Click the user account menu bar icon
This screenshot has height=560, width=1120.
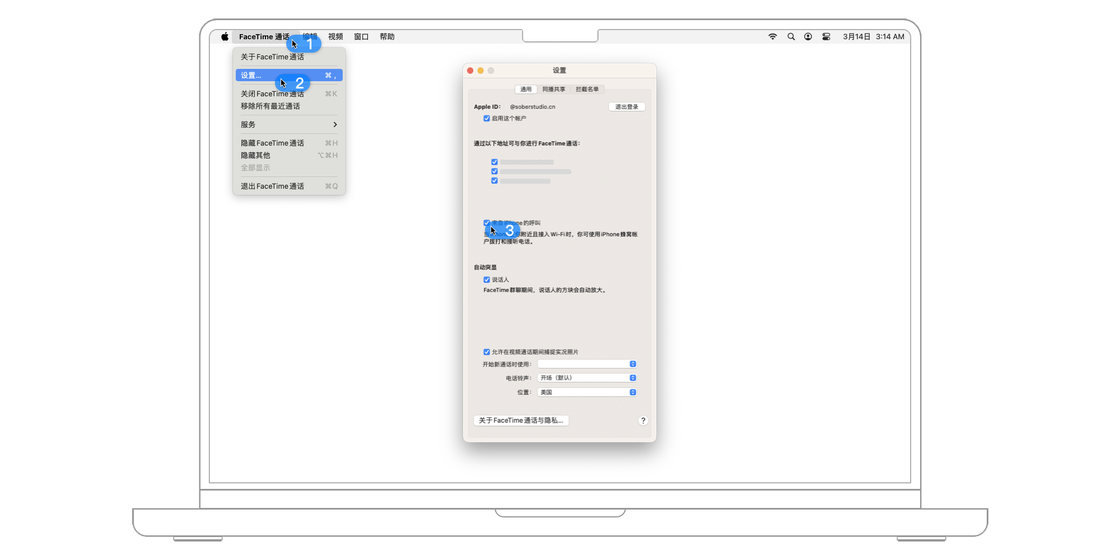(x=808, y=36)
